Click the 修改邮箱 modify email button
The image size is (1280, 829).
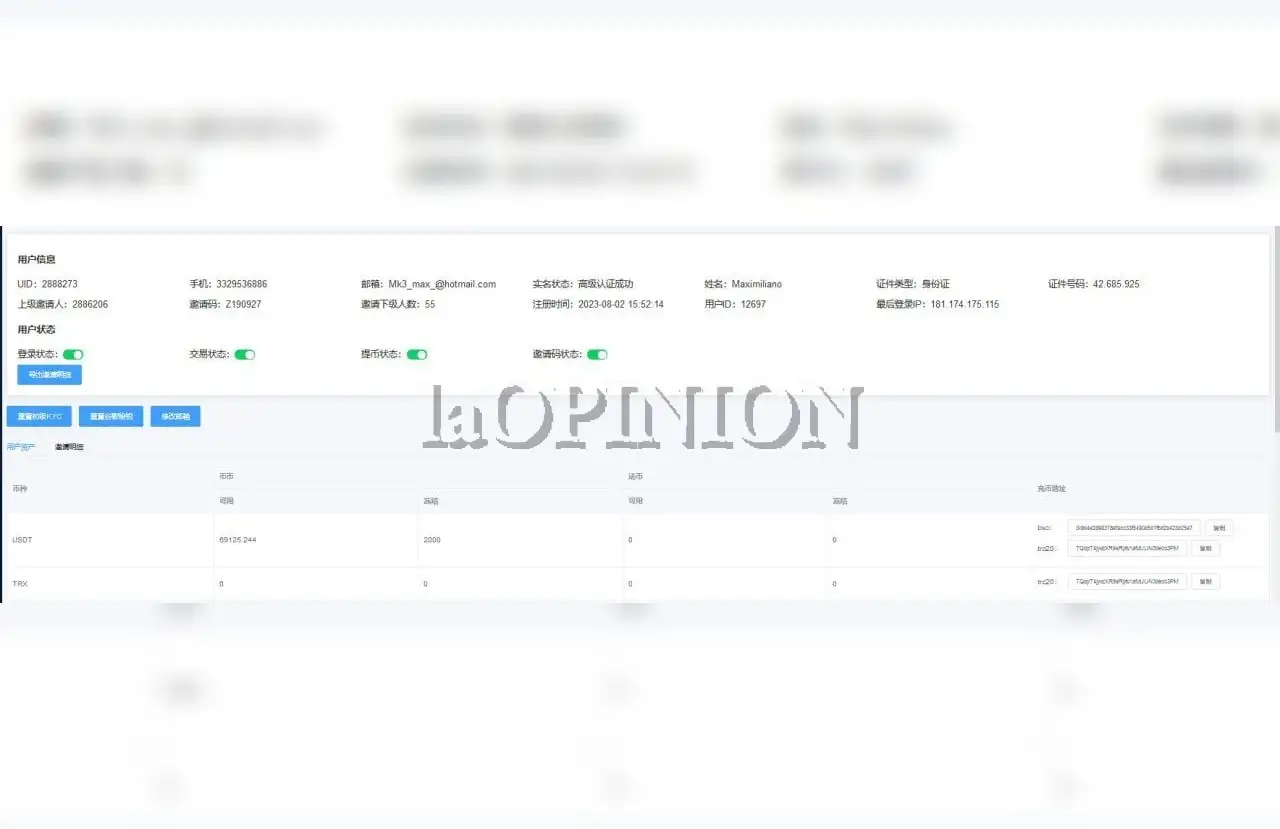pos(175,416)
